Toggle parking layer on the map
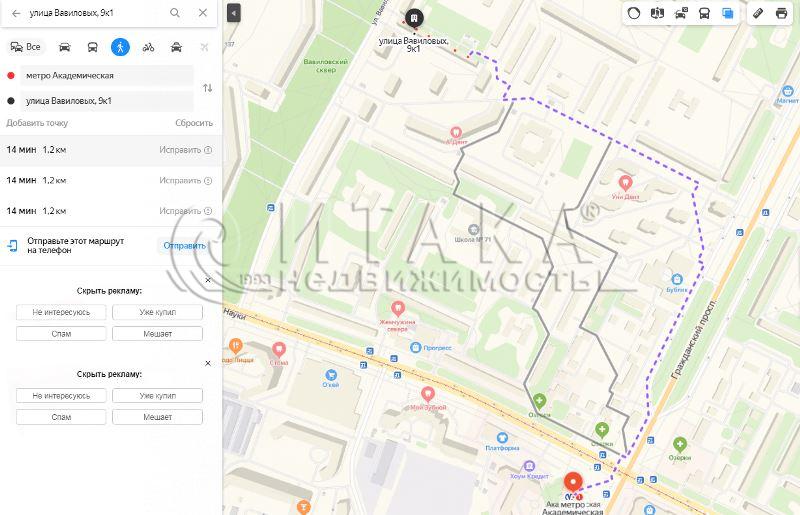This screenshot has height=515, width=800. pos(681,14)
